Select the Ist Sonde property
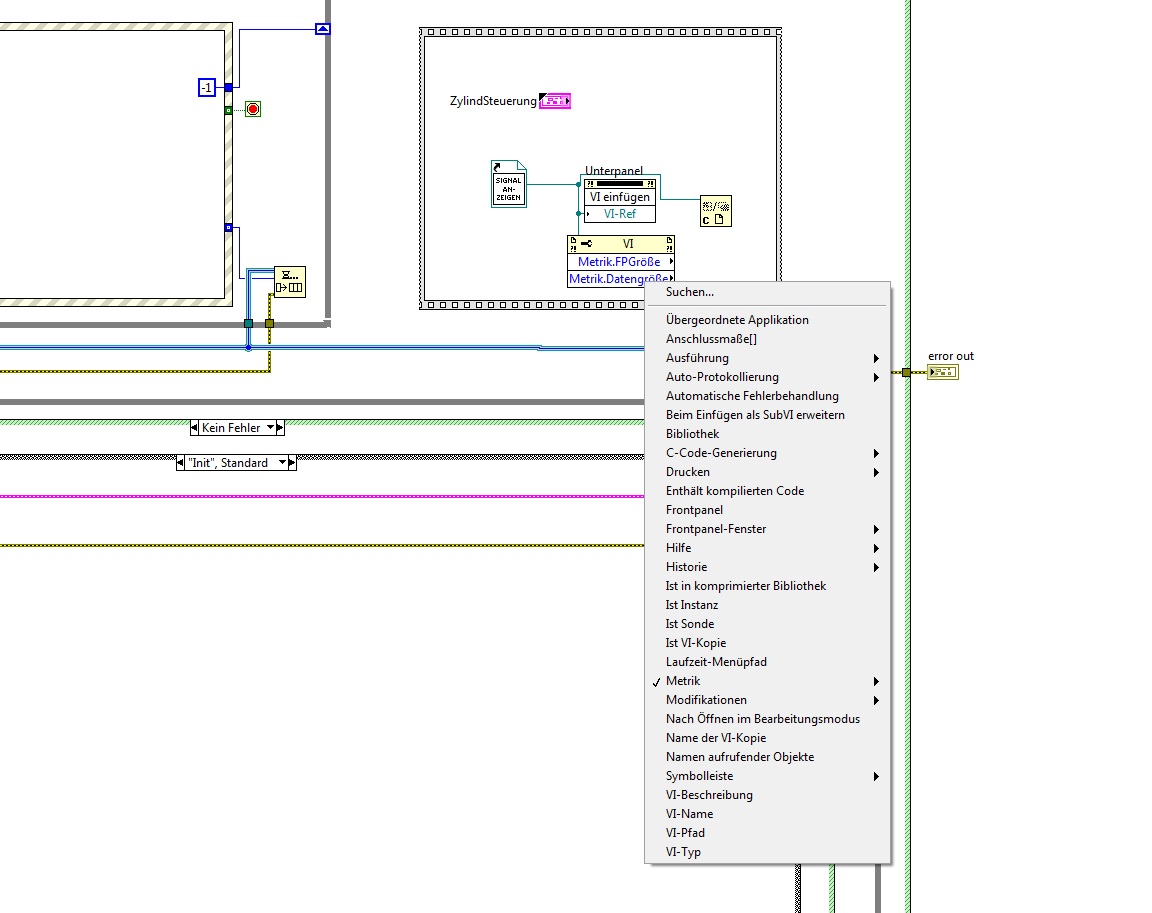Screen dimensions: 1152x913 (x=767, y=624)
